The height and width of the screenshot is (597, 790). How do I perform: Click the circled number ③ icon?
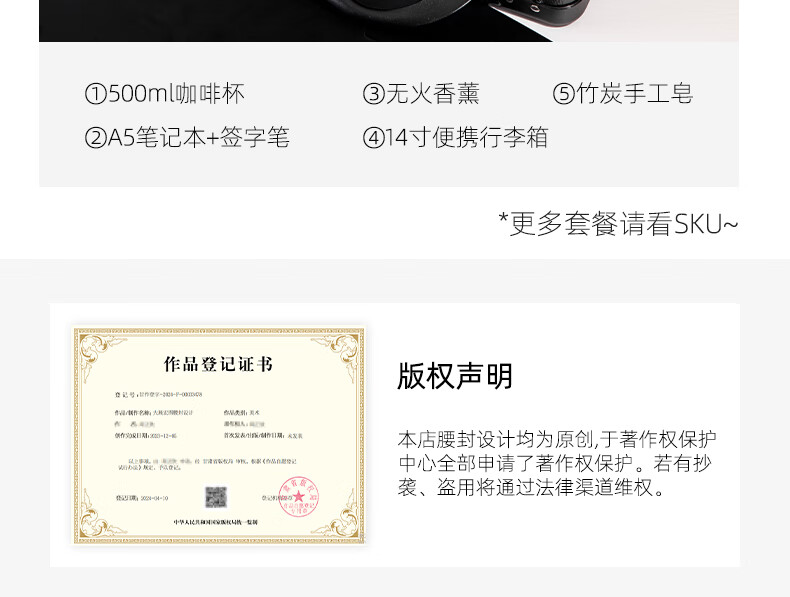pos(374,94)
